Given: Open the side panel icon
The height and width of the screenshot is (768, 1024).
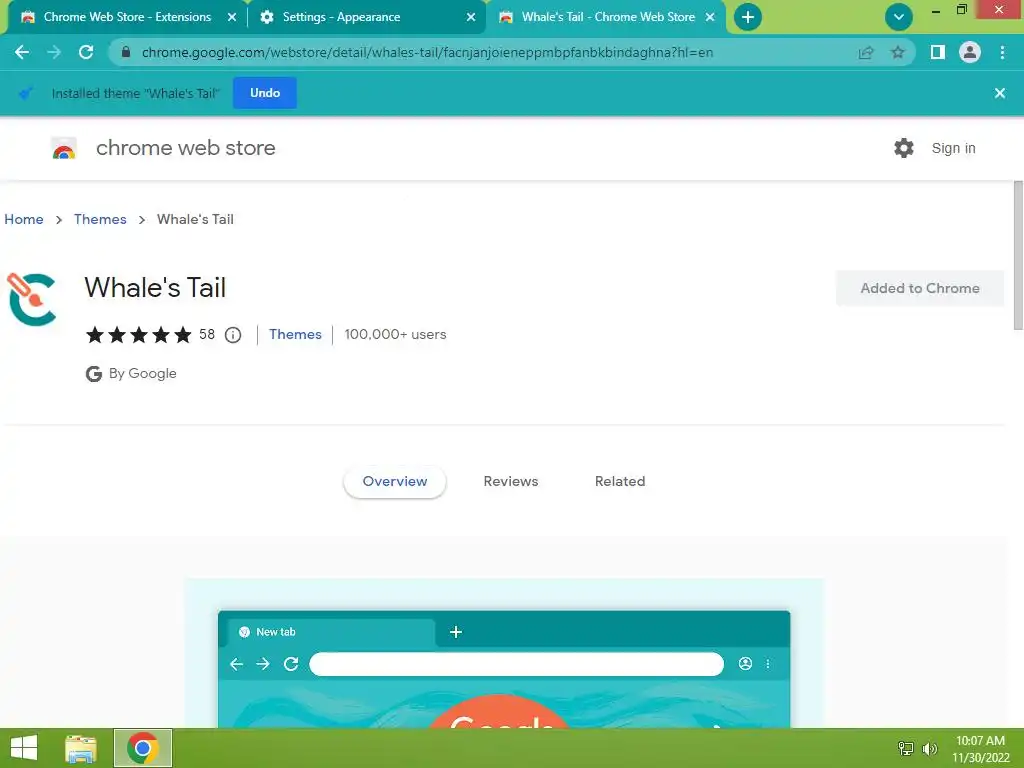Looking at the screenshot, I should click(938, 52).
